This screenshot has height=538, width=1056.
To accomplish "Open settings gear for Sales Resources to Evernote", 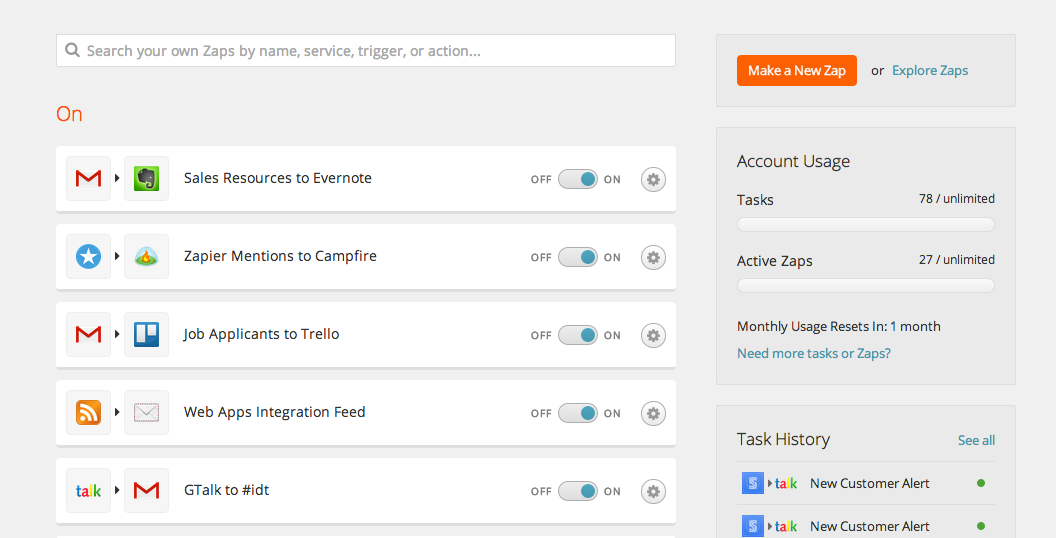I will [653, 179].
